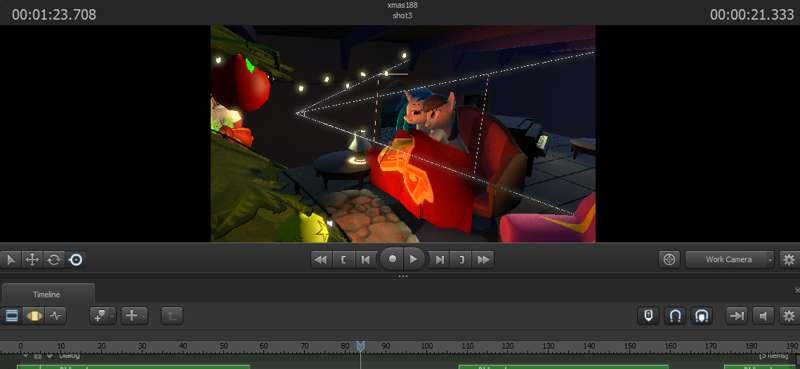800x369 pixels.
Task: Switch to the Timeline tab
Action: [x=47, y=294]
